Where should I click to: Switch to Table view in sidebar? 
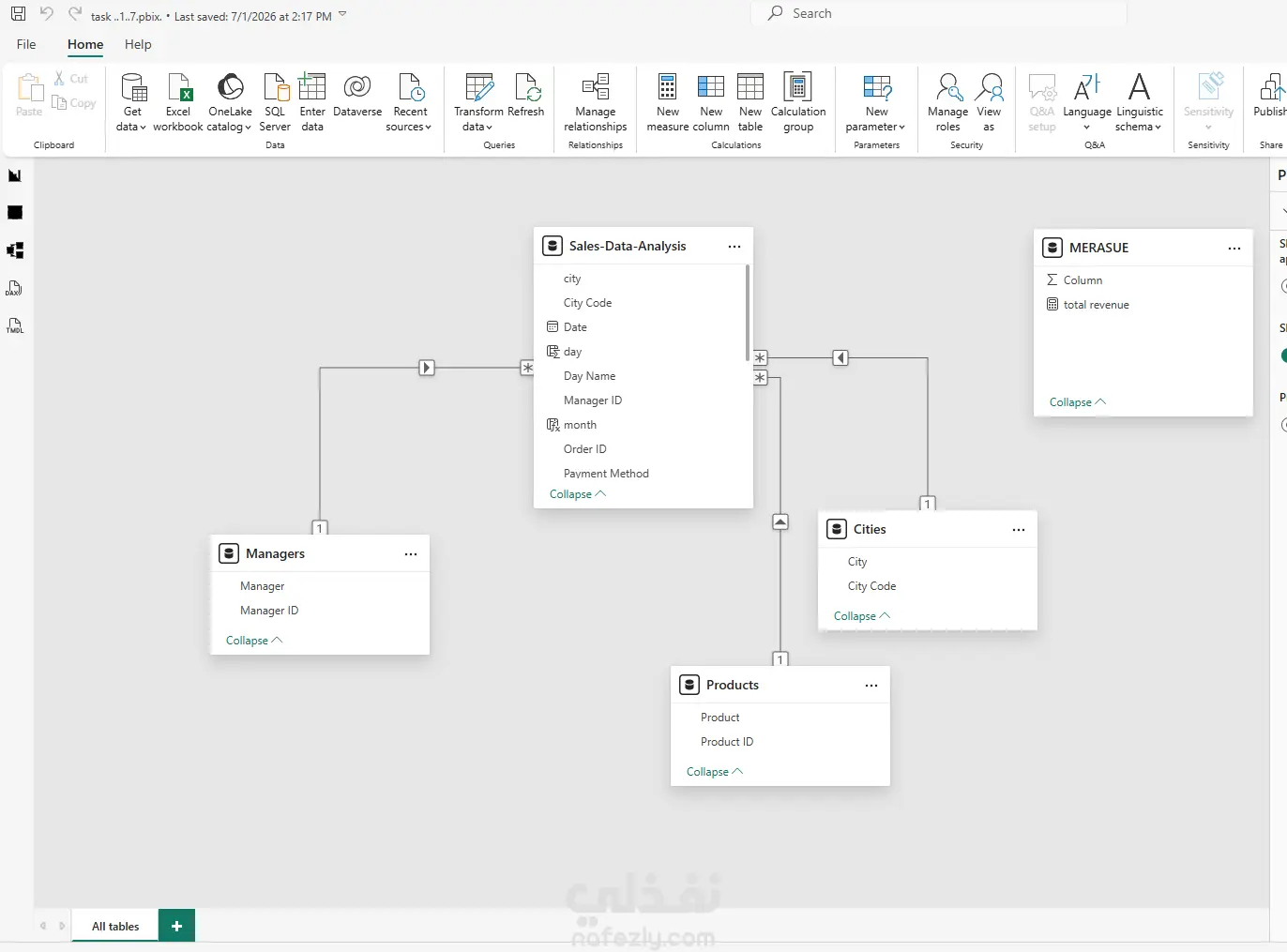(15, 213)
